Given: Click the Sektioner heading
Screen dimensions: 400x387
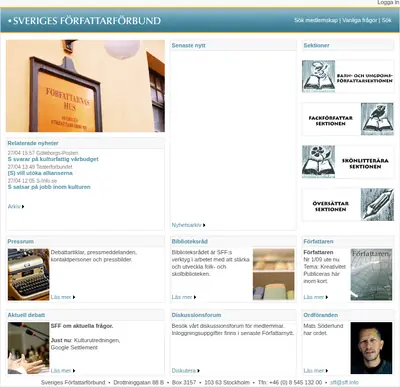Looking at the screenshot, I should pos(316,45).
